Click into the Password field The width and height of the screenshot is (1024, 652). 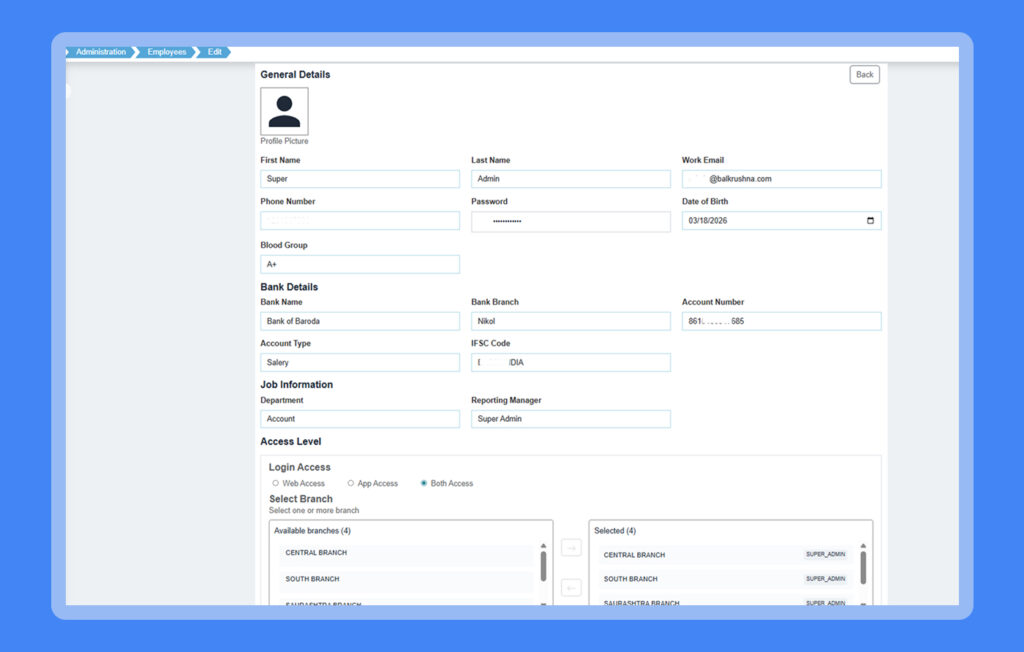[571, 221]
